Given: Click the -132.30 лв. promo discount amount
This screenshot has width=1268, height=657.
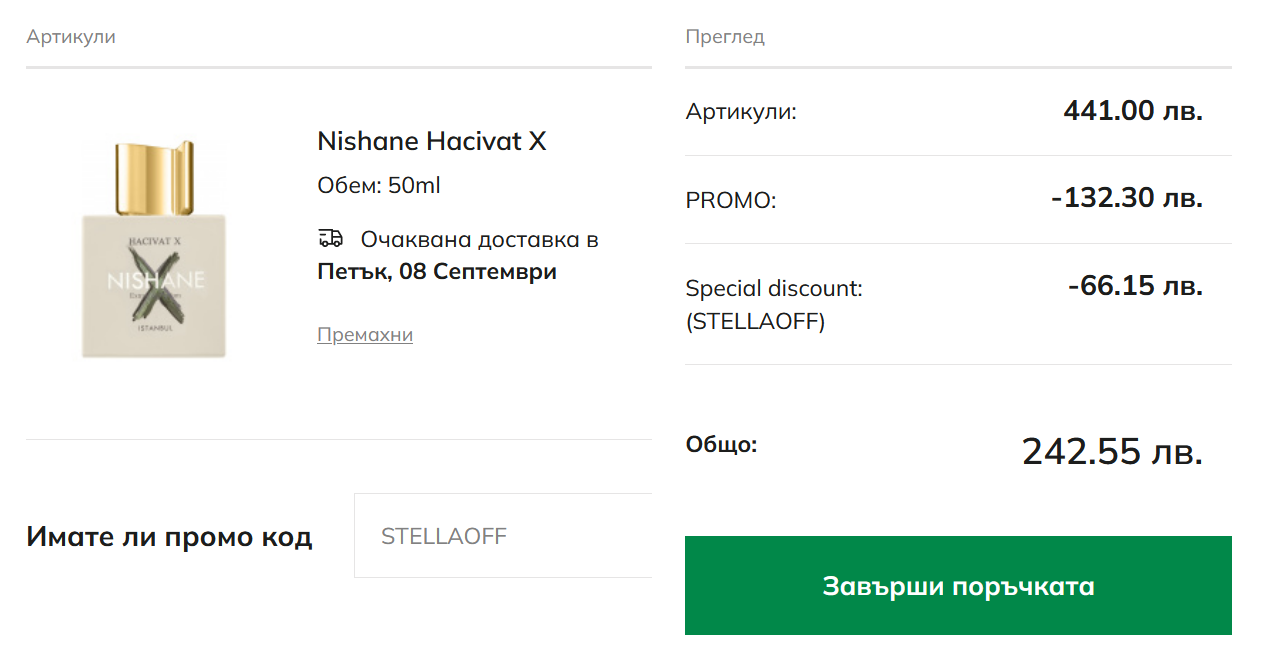Looking at the screenshot, I should 1127,198.
